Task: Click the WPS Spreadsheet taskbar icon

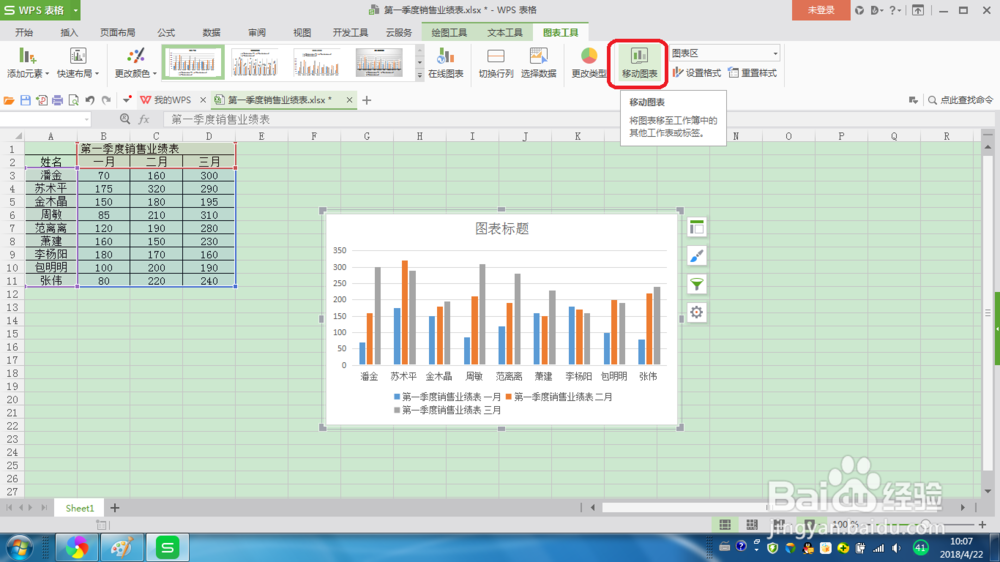Action: (x=167, y=548)
